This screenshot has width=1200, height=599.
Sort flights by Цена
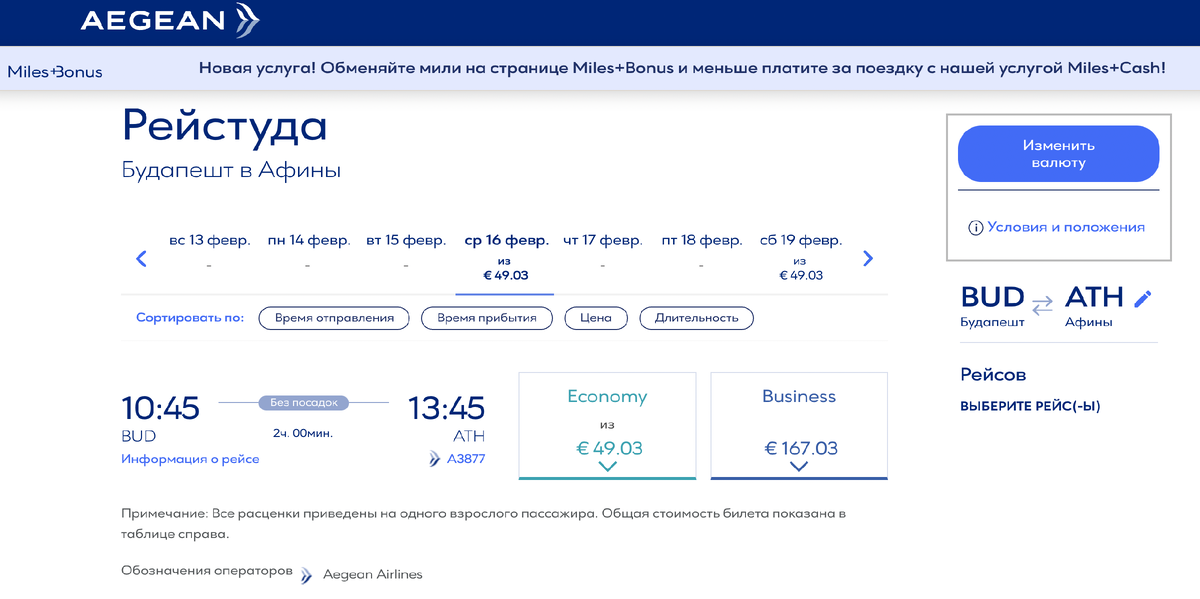(x=595, y=317)
